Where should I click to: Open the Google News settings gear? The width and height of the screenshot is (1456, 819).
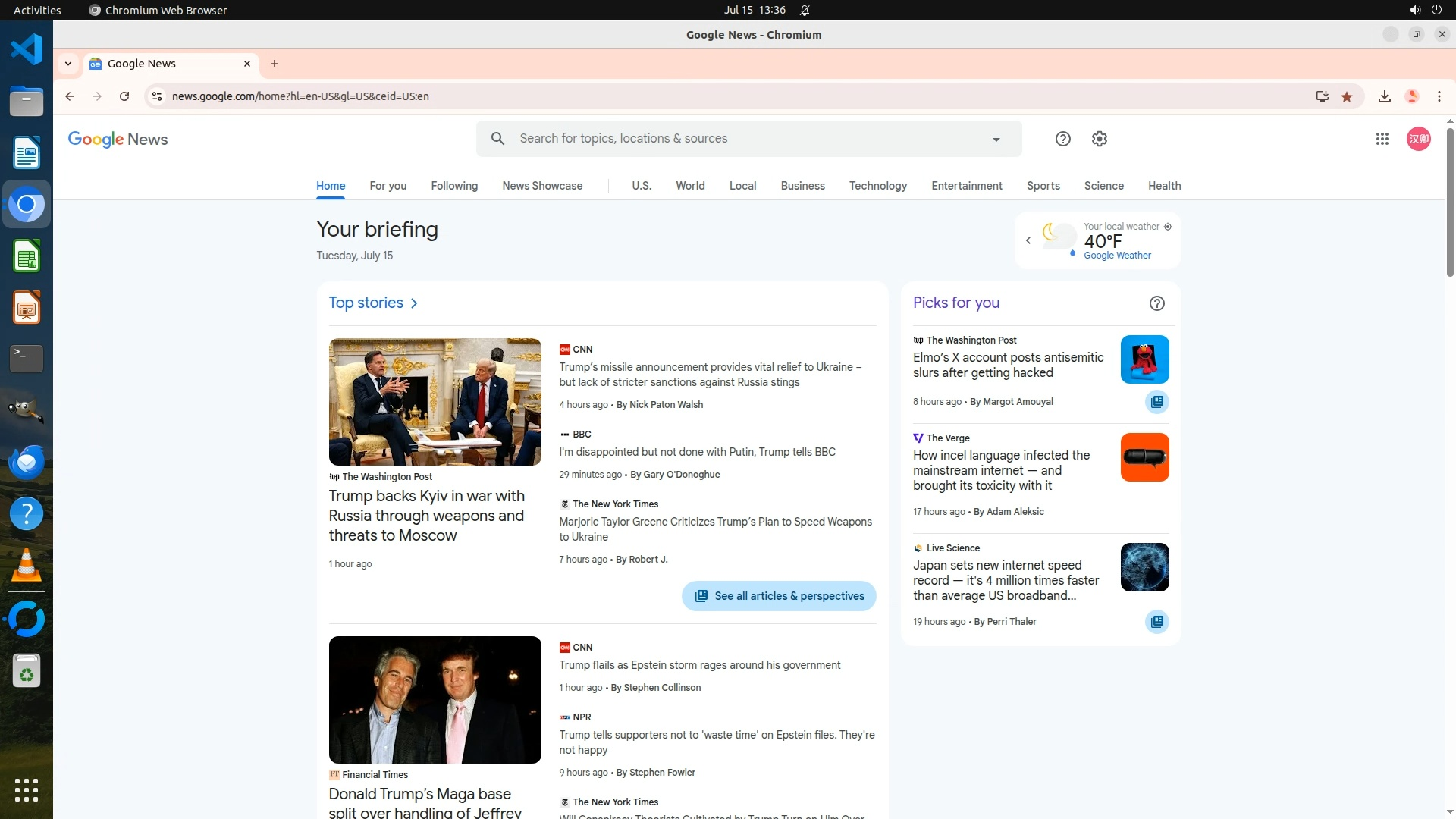(1099, 139)
